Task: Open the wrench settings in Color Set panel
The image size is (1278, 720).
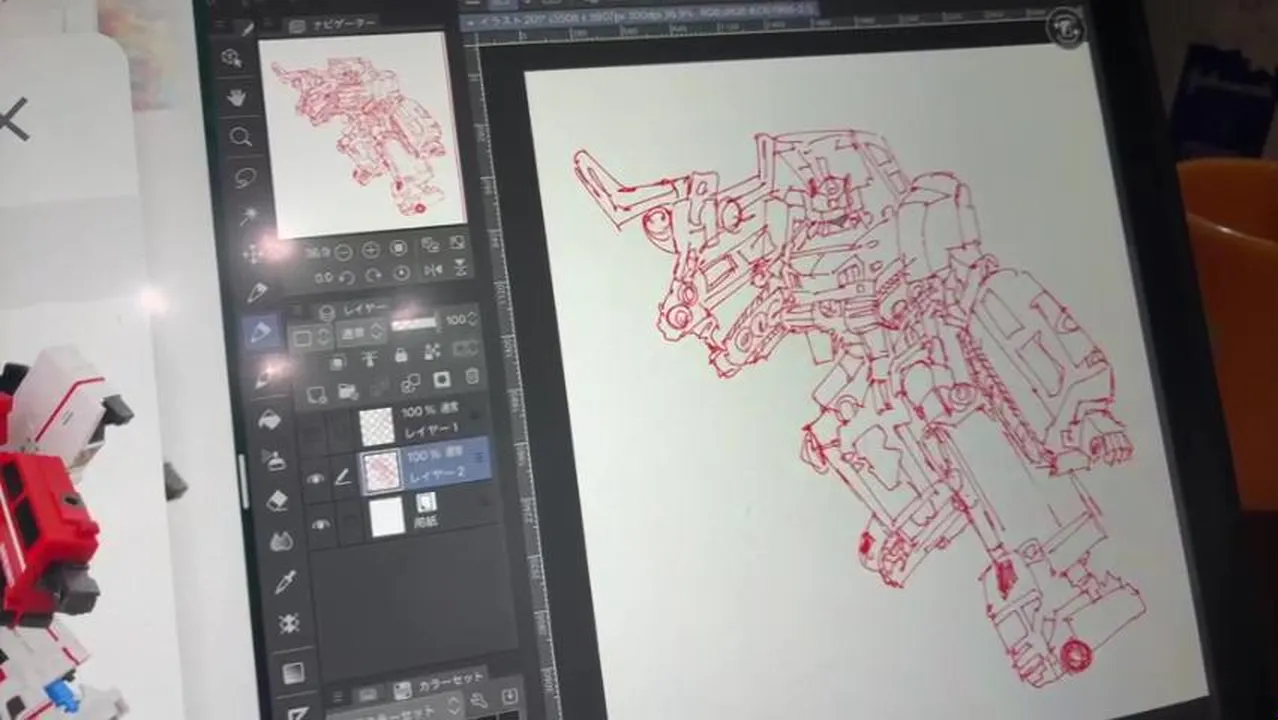Action: [x=478, y=700]
